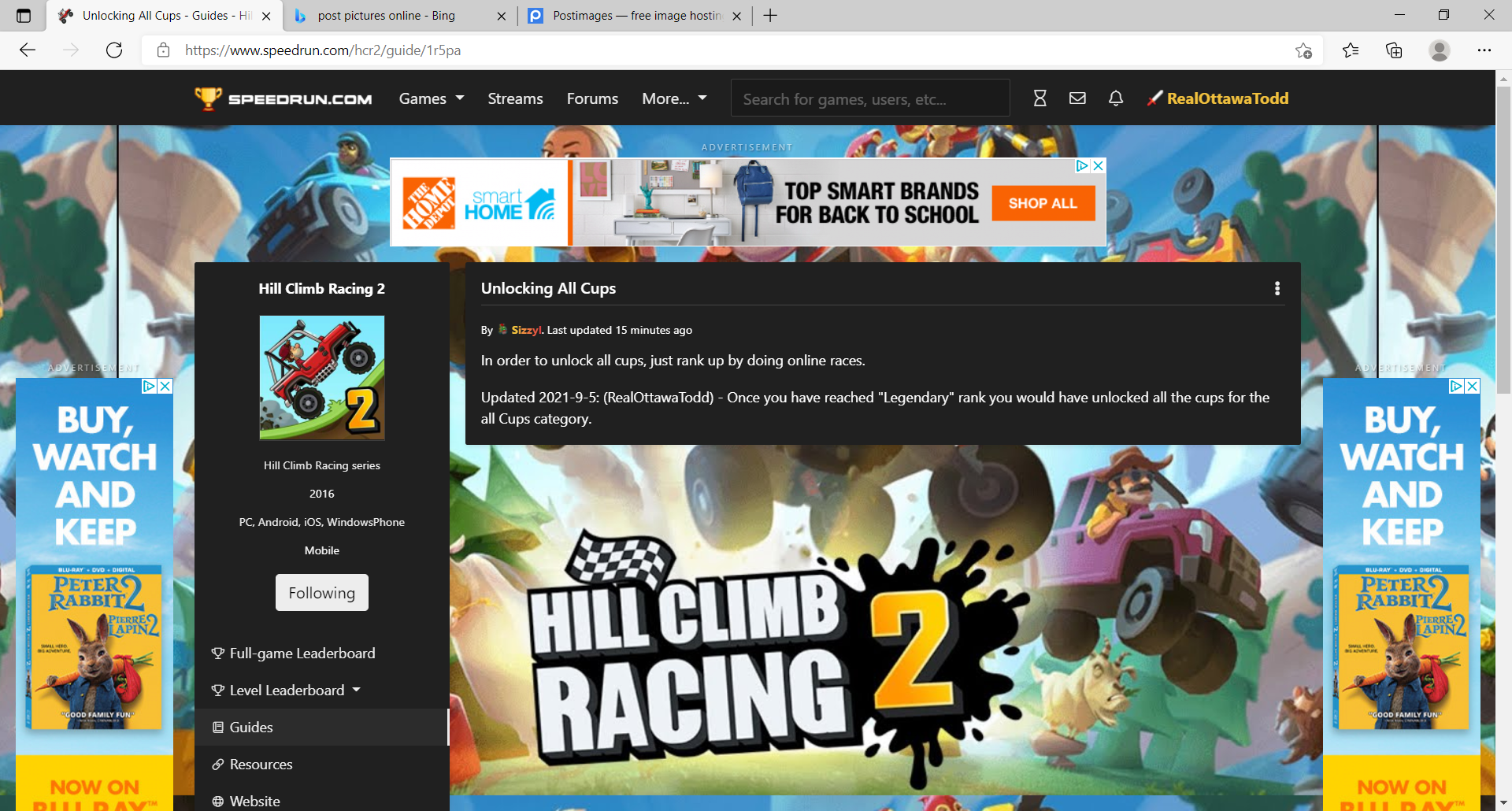Click the Following button

(x=321, y=593)
